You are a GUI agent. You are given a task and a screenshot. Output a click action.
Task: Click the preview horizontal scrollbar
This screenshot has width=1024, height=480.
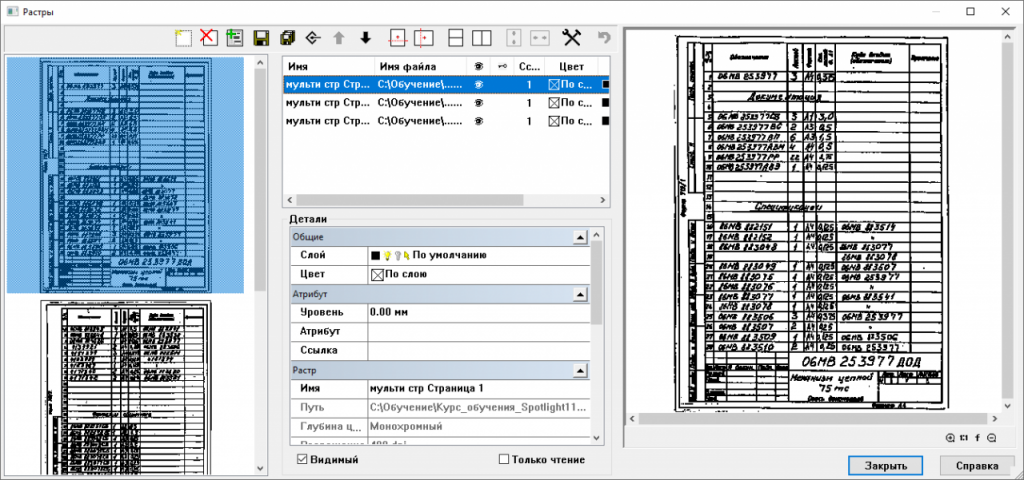[812, 419]
